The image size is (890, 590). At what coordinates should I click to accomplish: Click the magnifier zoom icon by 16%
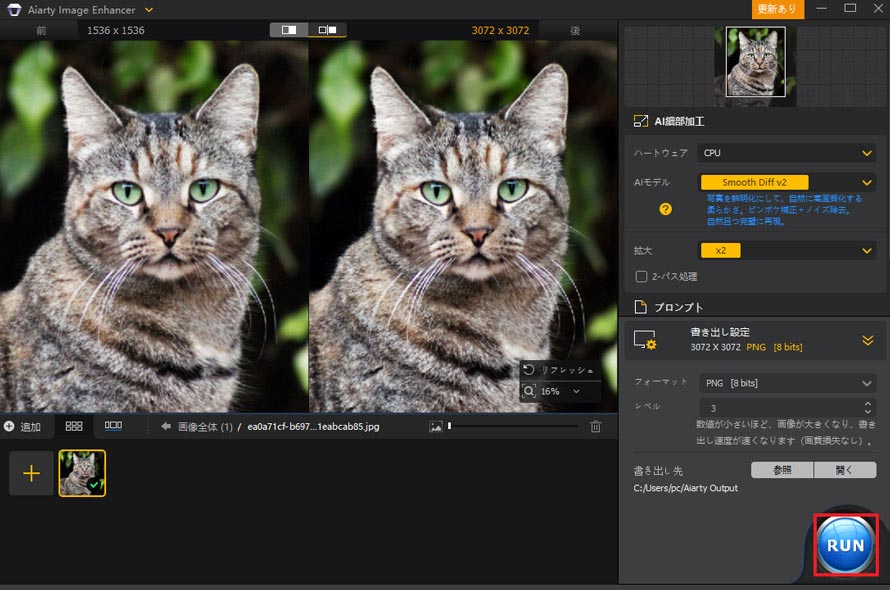[529, 392]
